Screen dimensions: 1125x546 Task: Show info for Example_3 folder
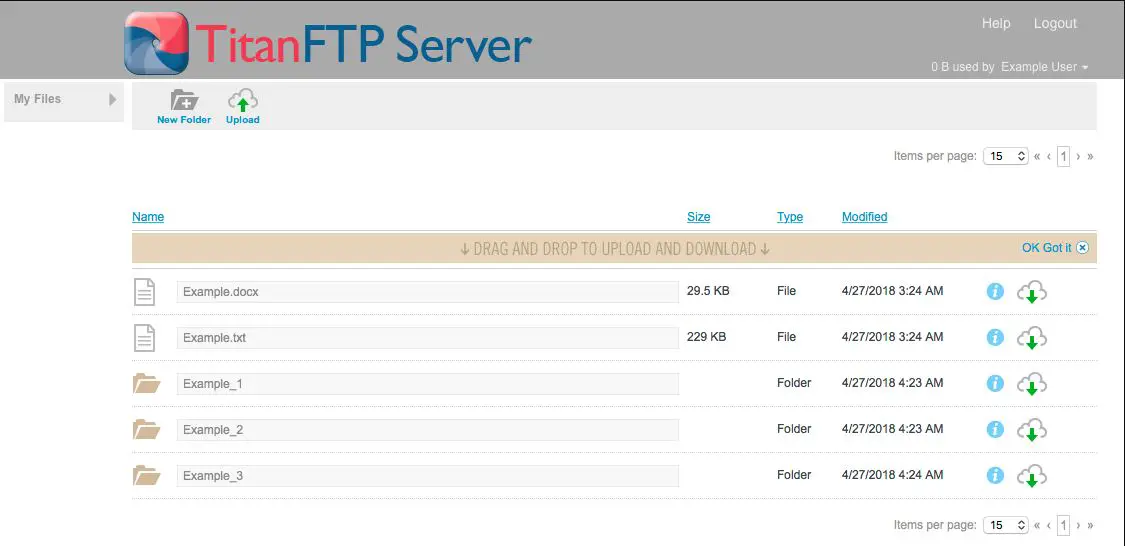click(x=994, y=475)
